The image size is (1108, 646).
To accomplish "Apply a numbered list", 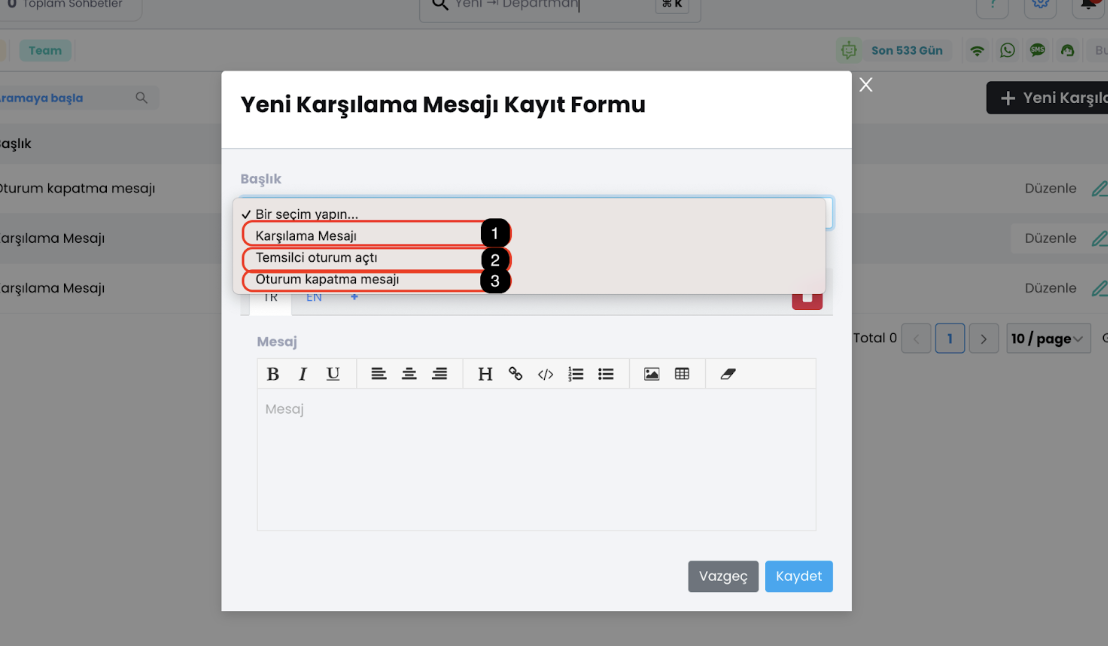I will tap(575, 373).
